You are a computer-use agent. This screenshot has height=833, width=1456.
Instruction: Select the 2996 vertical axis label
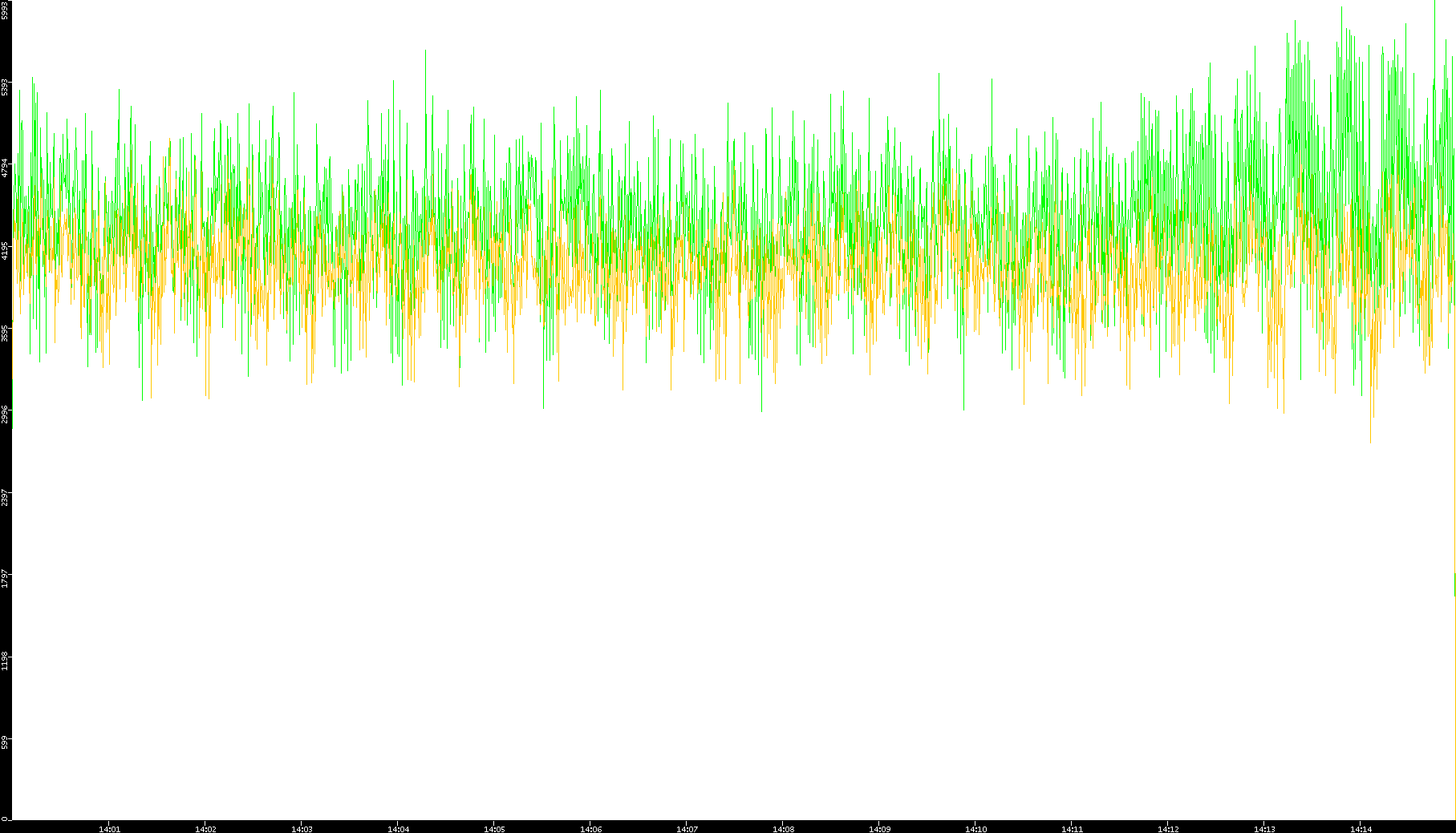6,414
